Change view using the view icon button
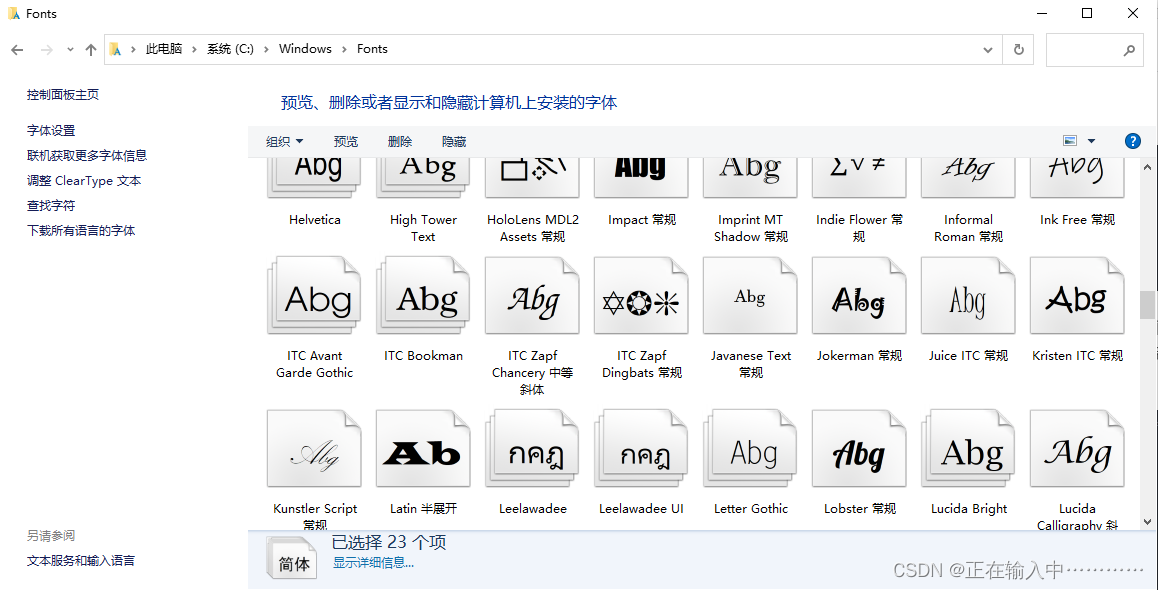 tap(1069, 141)
